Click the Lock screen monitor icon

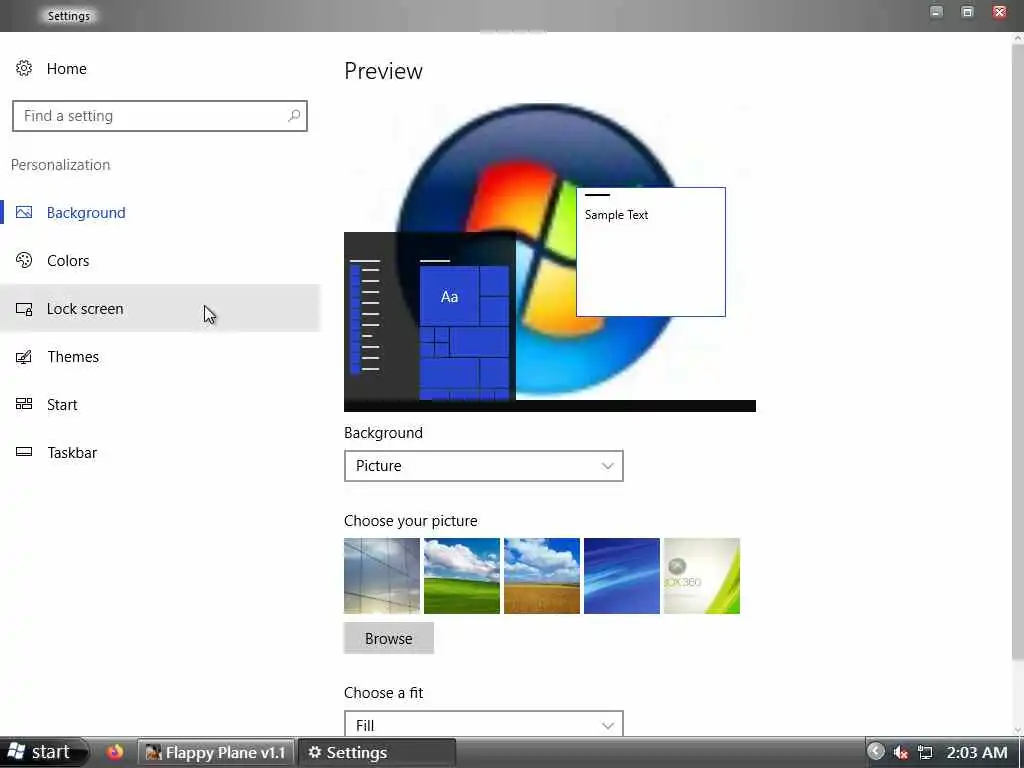point(24,309)
